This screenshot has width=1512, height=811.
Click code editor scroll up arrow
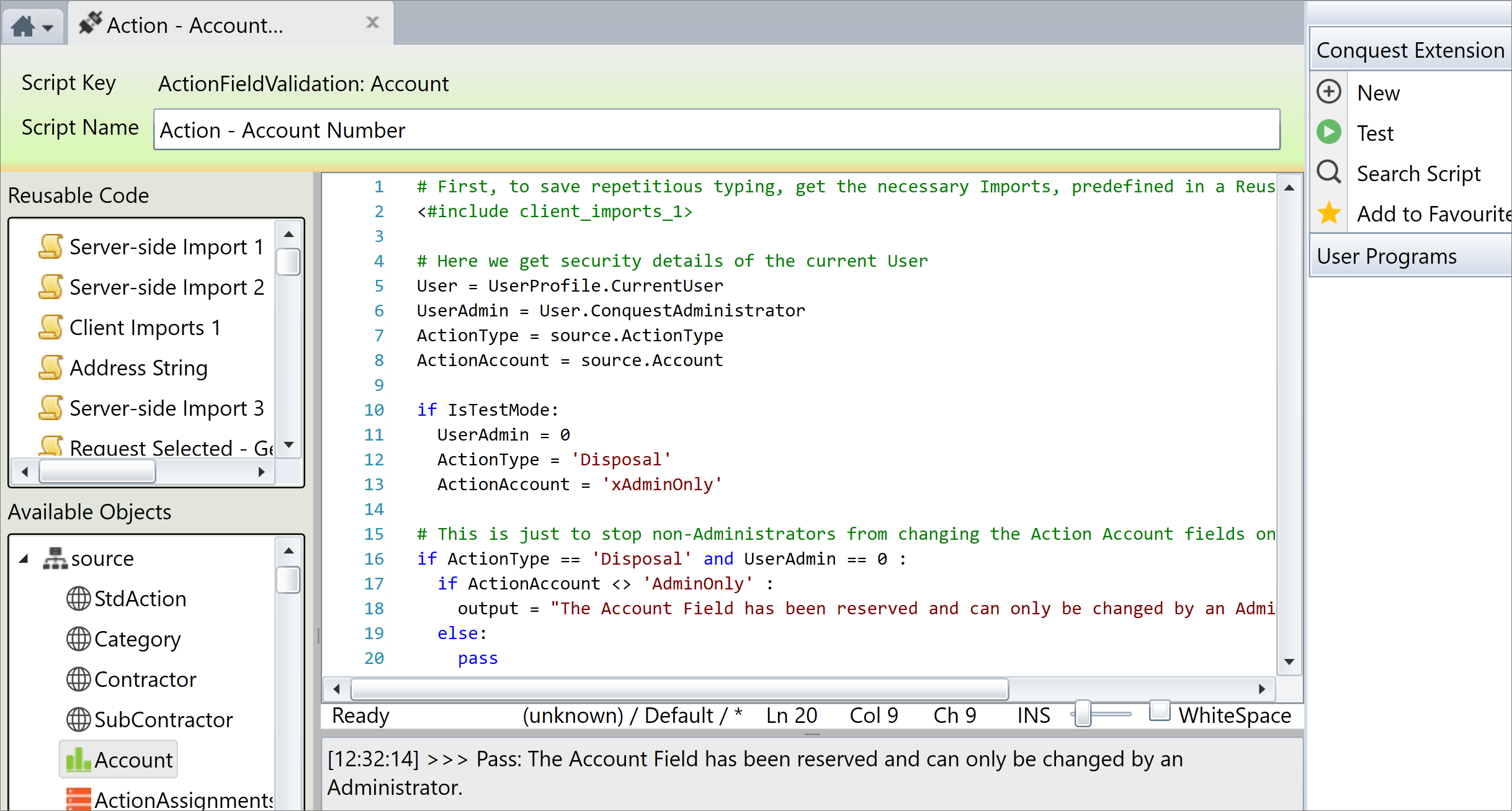[1289, 188]
